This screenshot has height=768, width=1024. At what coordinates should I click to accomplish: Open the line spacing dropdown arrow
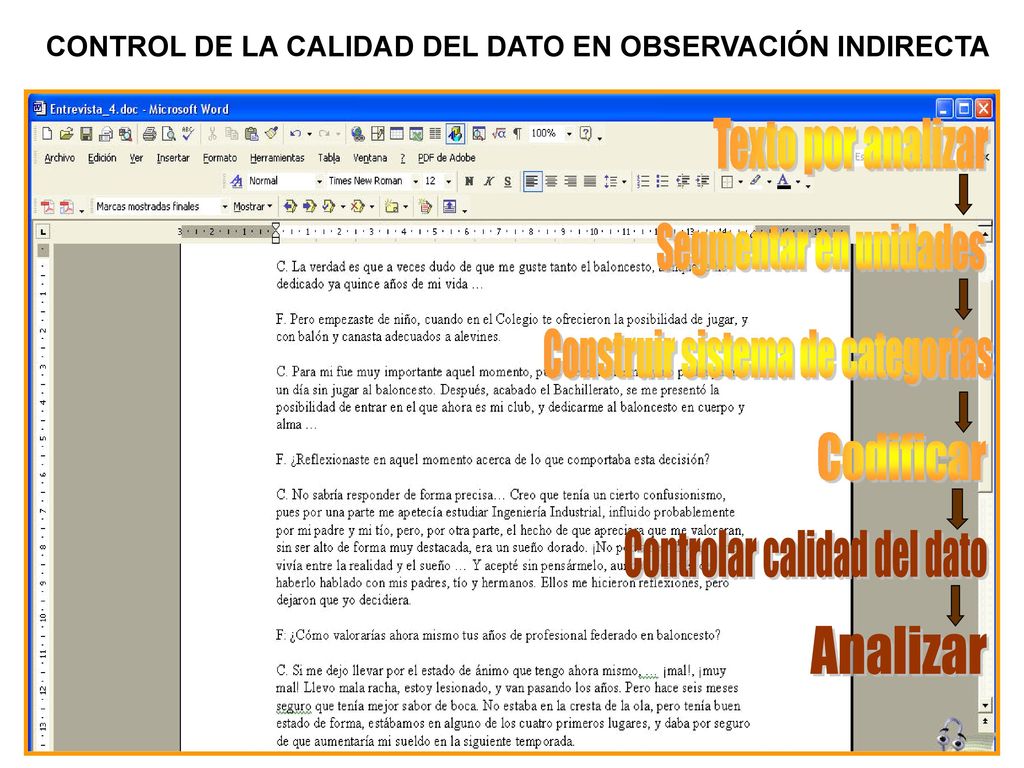click(x=624, y=182)
